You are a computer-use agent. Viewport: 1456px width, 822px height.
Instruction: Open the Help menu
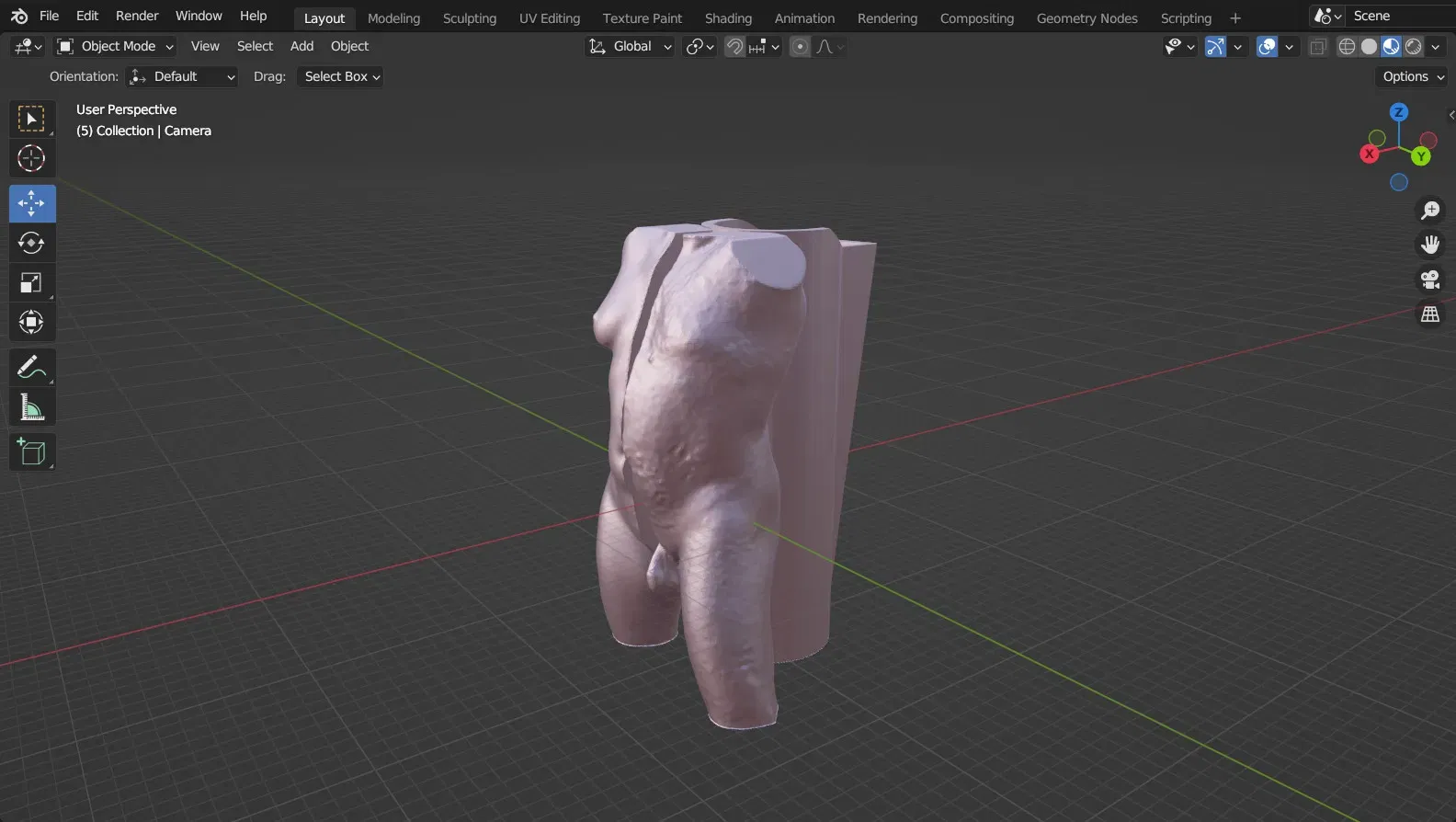pos(253,17)
